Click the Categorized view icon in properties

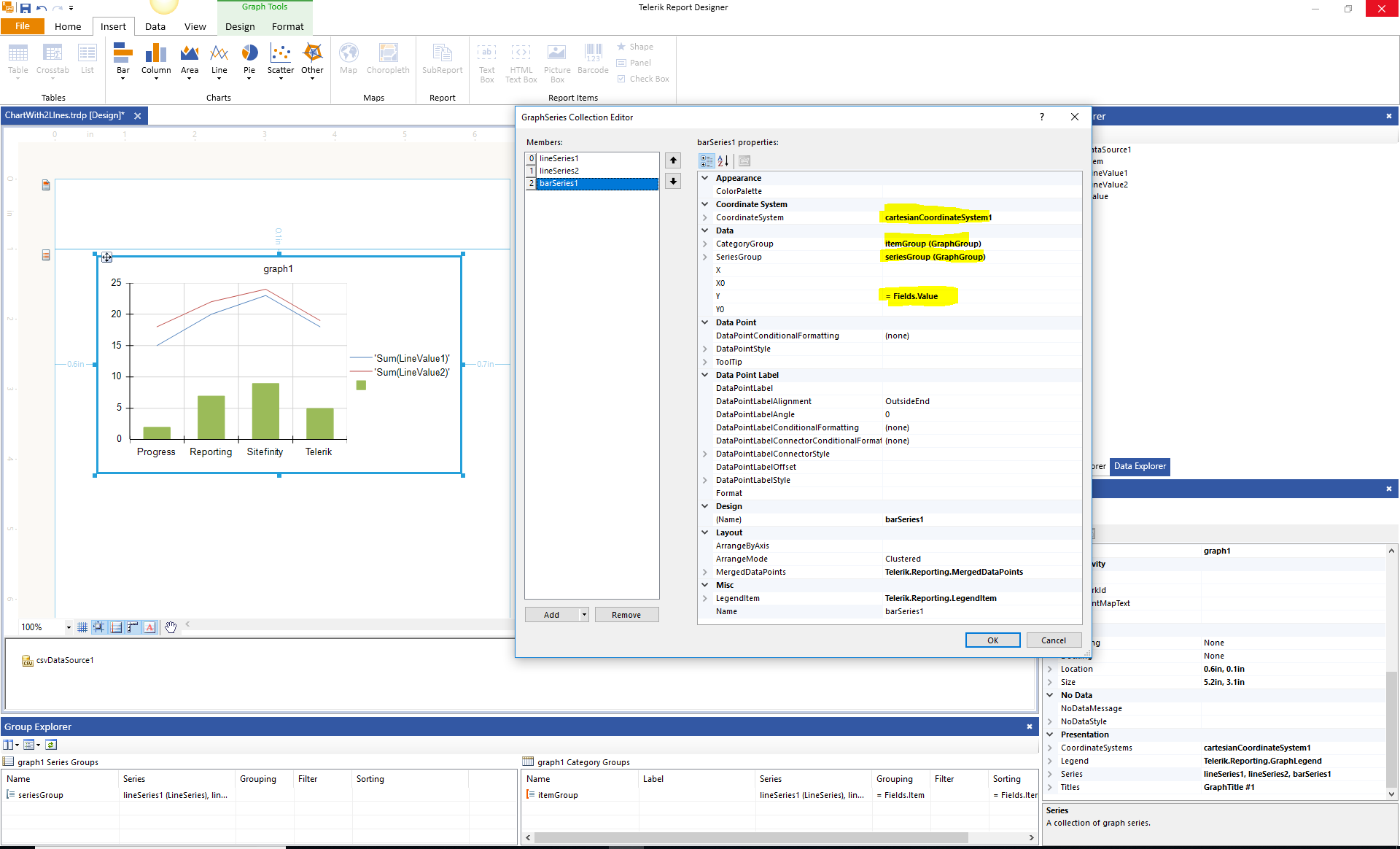point(706,160)
